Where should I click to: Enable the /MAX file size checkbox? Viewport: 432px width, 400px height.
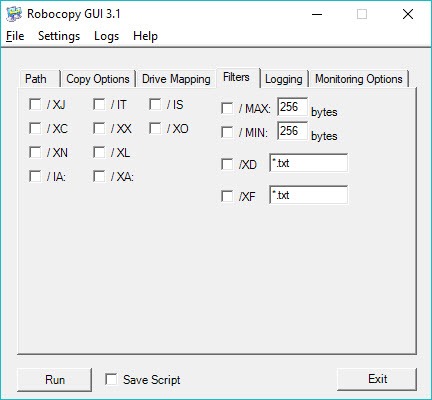pyautogui.click(x=227, y=108)
